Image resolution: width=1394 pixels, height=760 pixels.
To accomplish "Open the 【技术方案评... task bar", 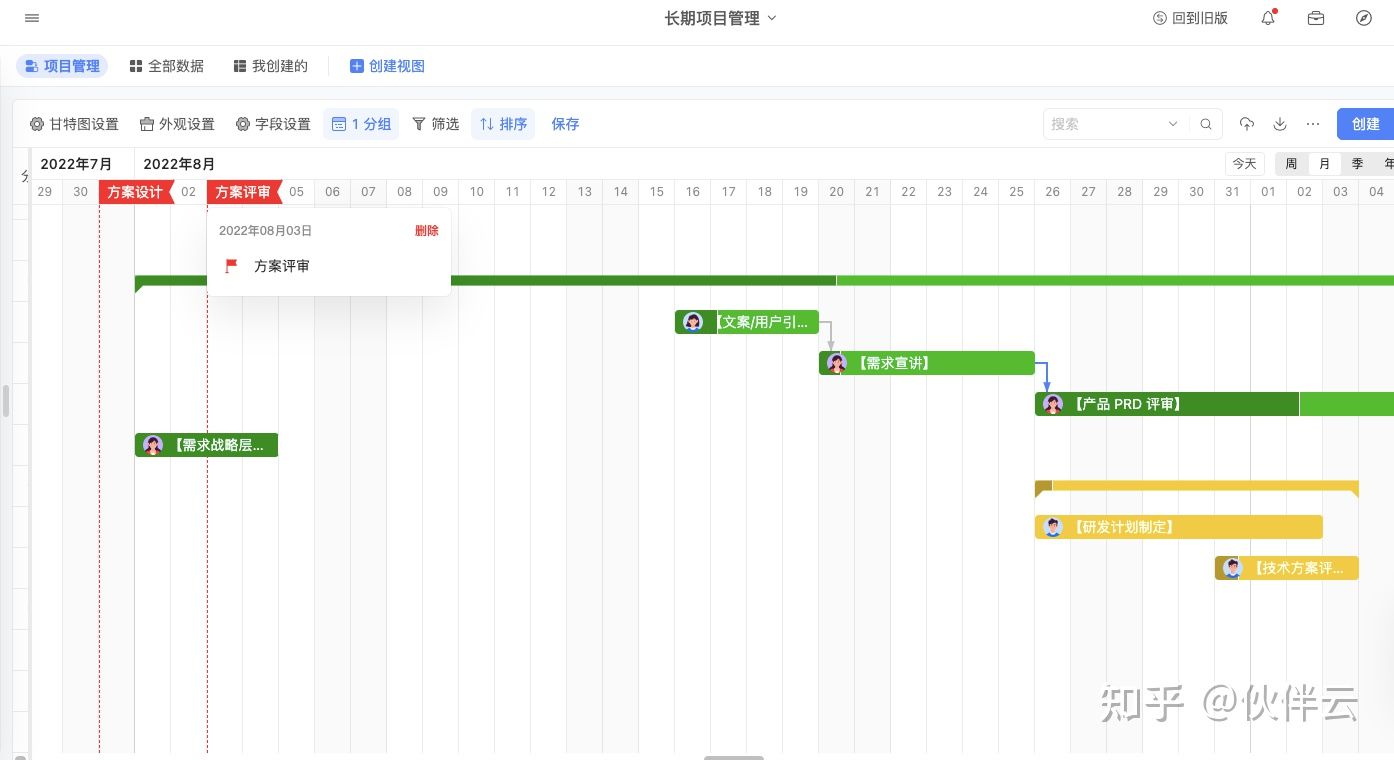I will coord(1287,568).
